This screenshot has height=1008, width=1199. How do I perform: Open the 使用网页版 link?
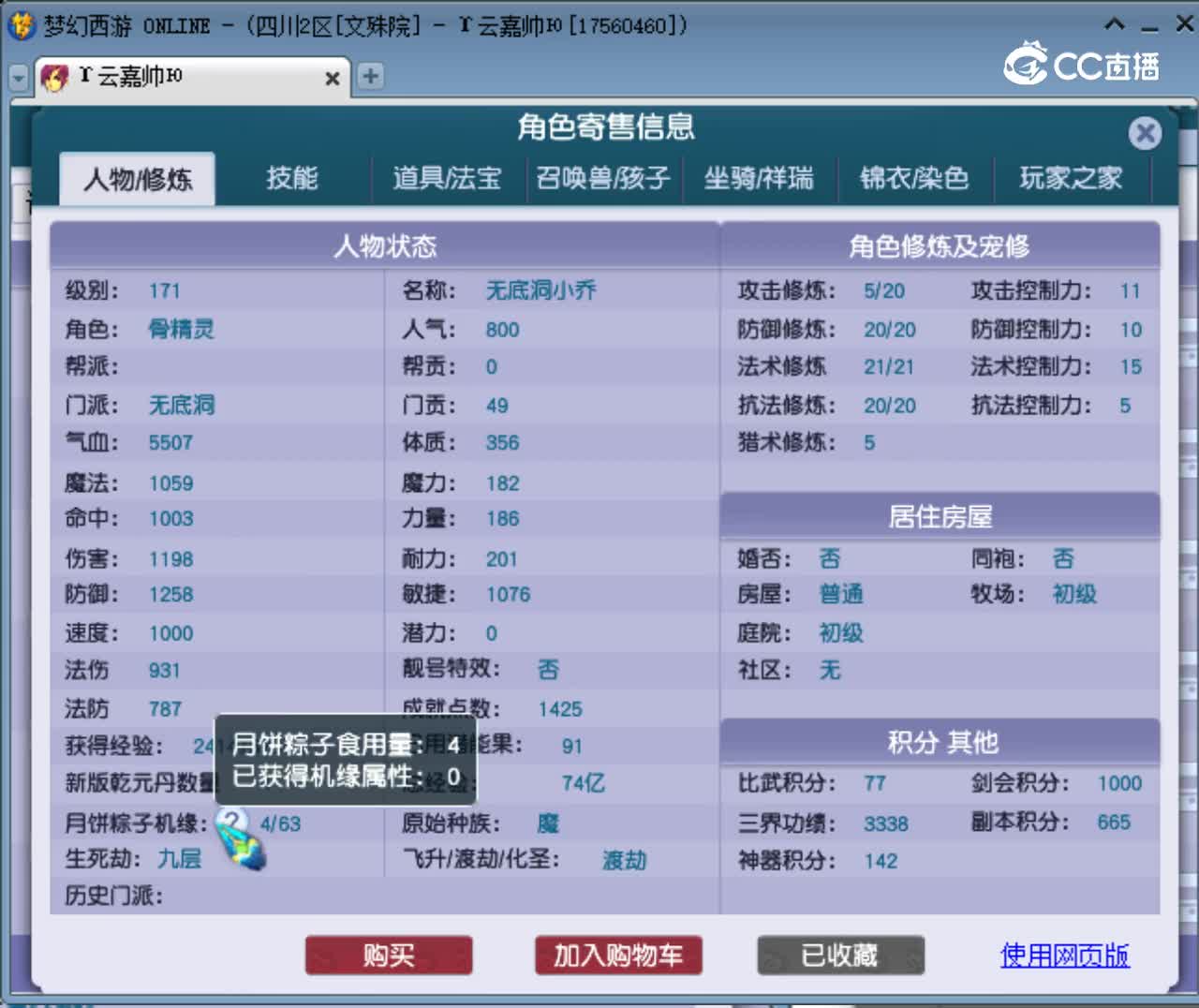coord(1065,956)
